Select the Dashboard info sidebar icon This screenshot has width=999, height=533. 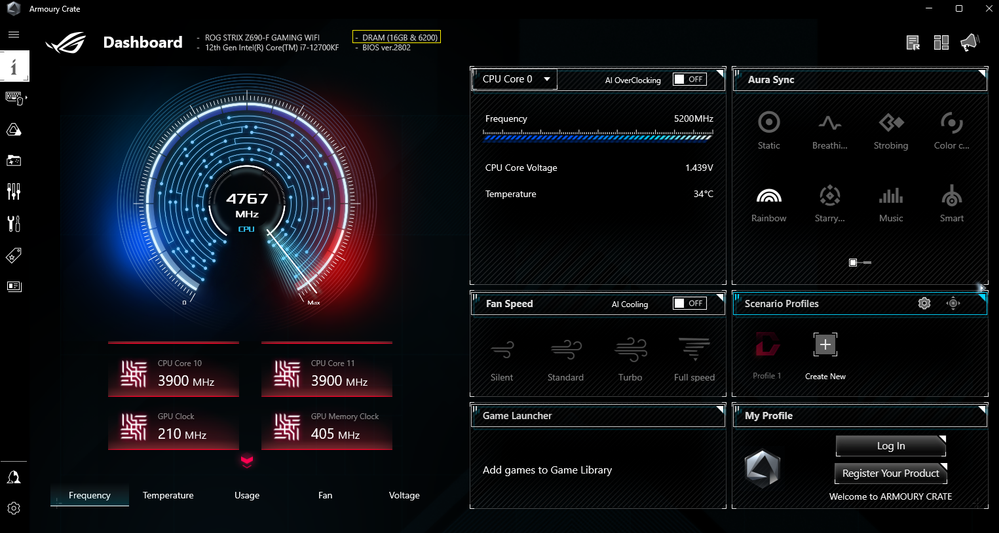pyautogui.click(x=14, y=66)
